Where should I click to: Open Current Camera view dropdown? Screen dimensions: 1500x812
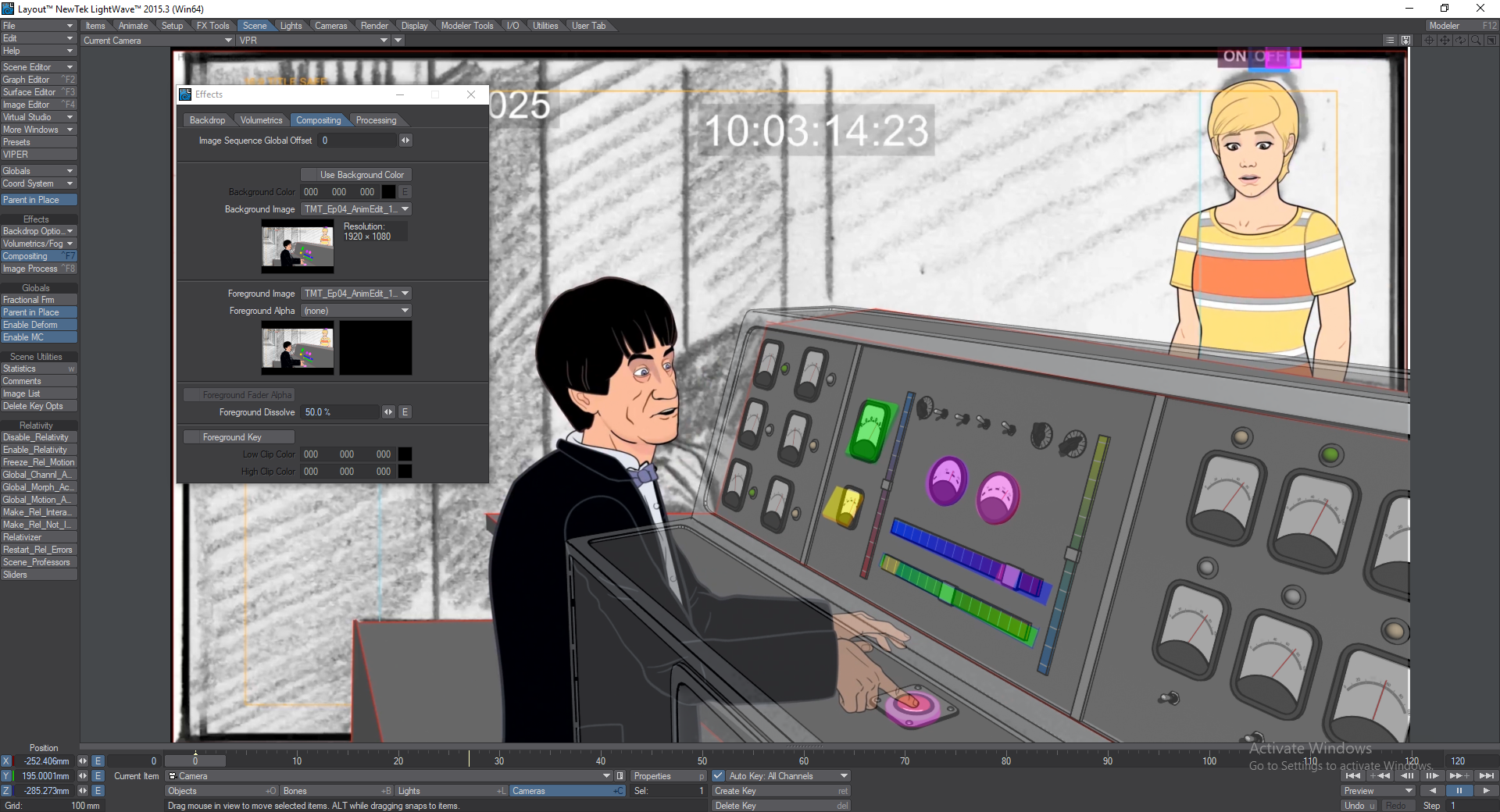click(x=158, y=41)
